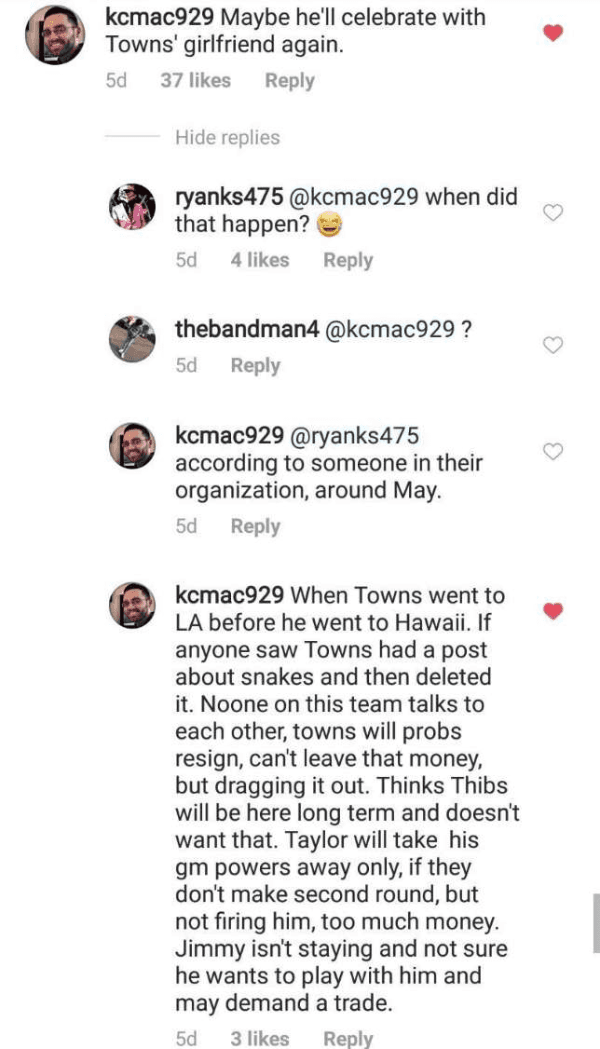Open kcmac929's avatar on the top comment

tap(50, 35)
